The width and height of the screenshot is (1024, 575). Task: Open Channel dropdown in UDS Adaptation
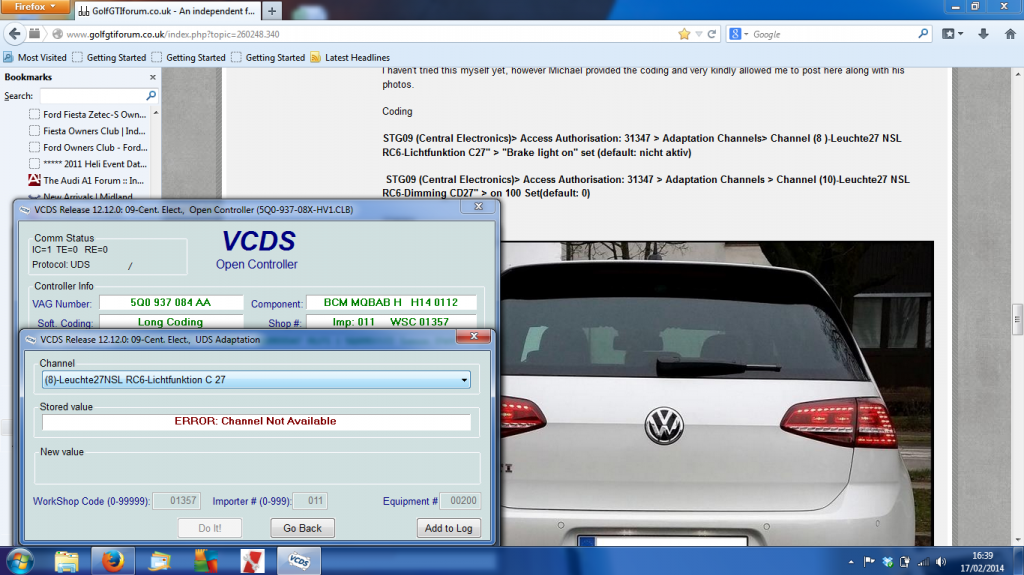[x=464, y=380]
